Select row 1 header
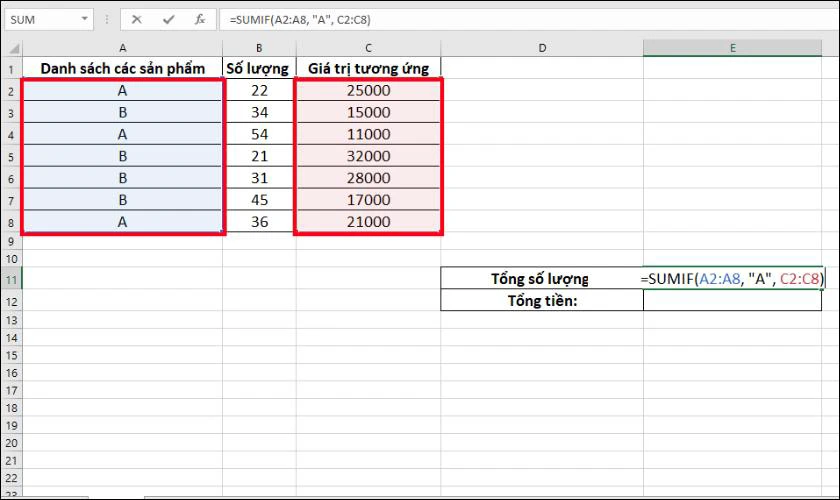 11,69
